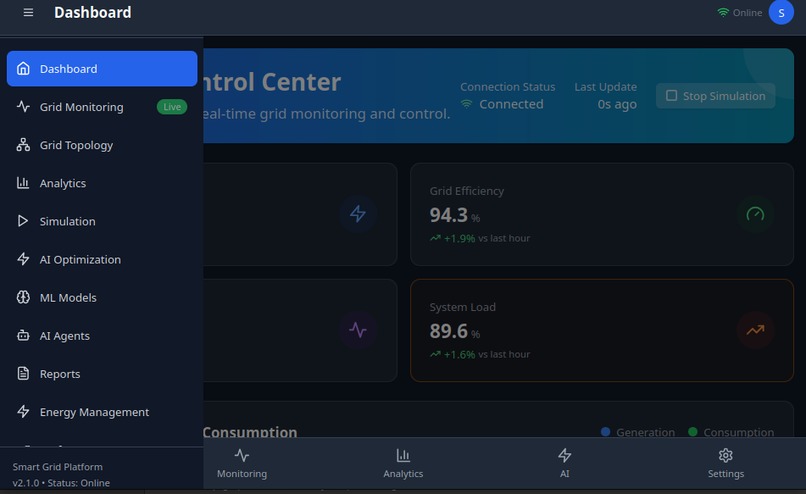Switch to Monitoring tab label in bottom bar
This screenshot has width=806, height=494.
point(242,473)
